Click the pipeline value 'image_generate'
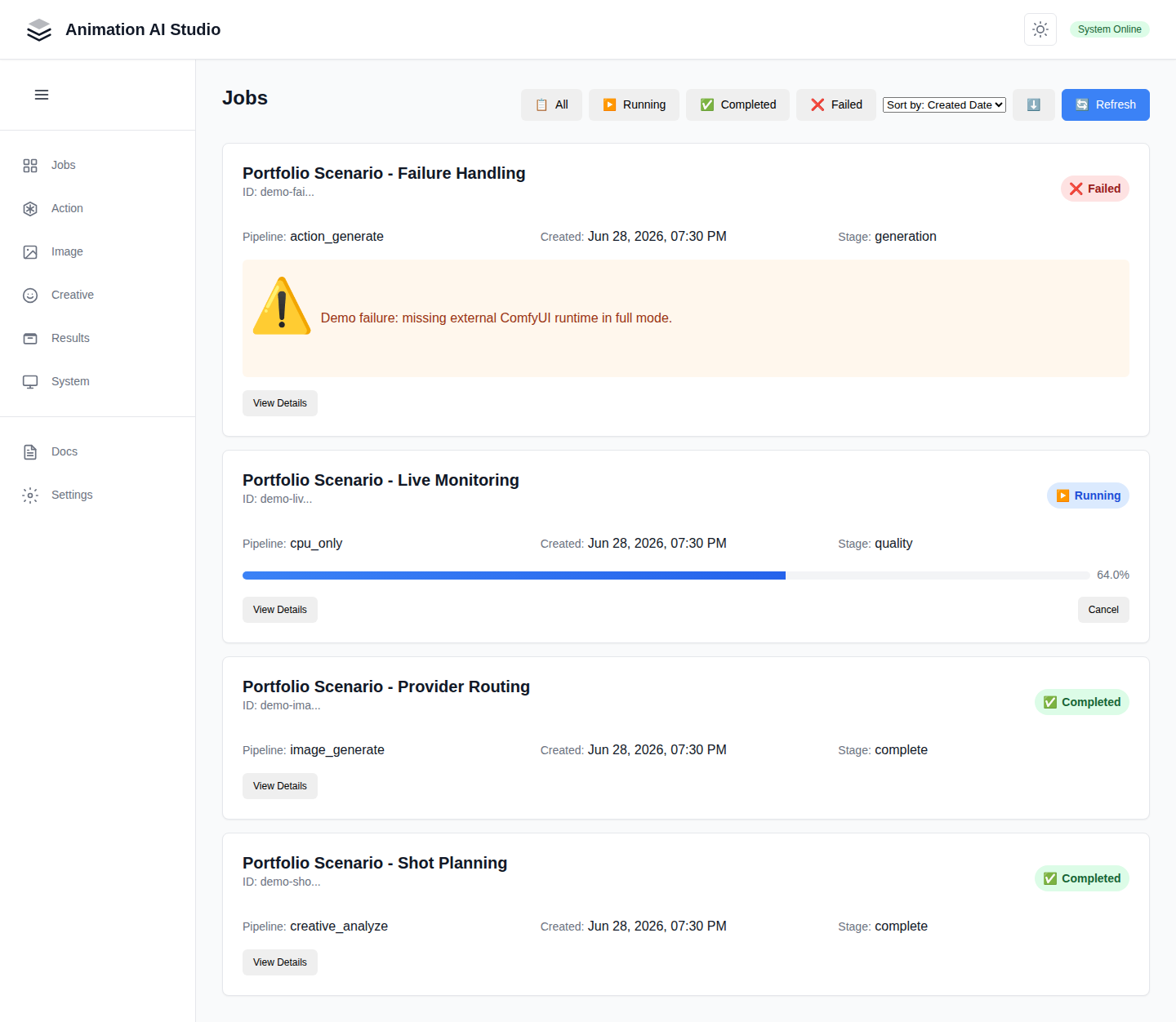 [x=337, y=750]
